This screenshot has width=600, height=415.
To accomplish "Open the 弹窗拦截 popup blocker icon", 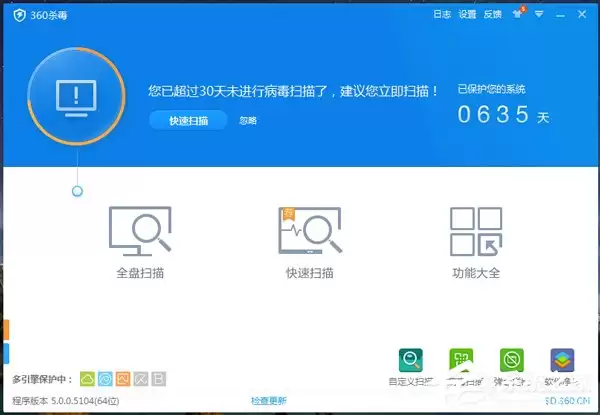I will (x=511, y=361).
